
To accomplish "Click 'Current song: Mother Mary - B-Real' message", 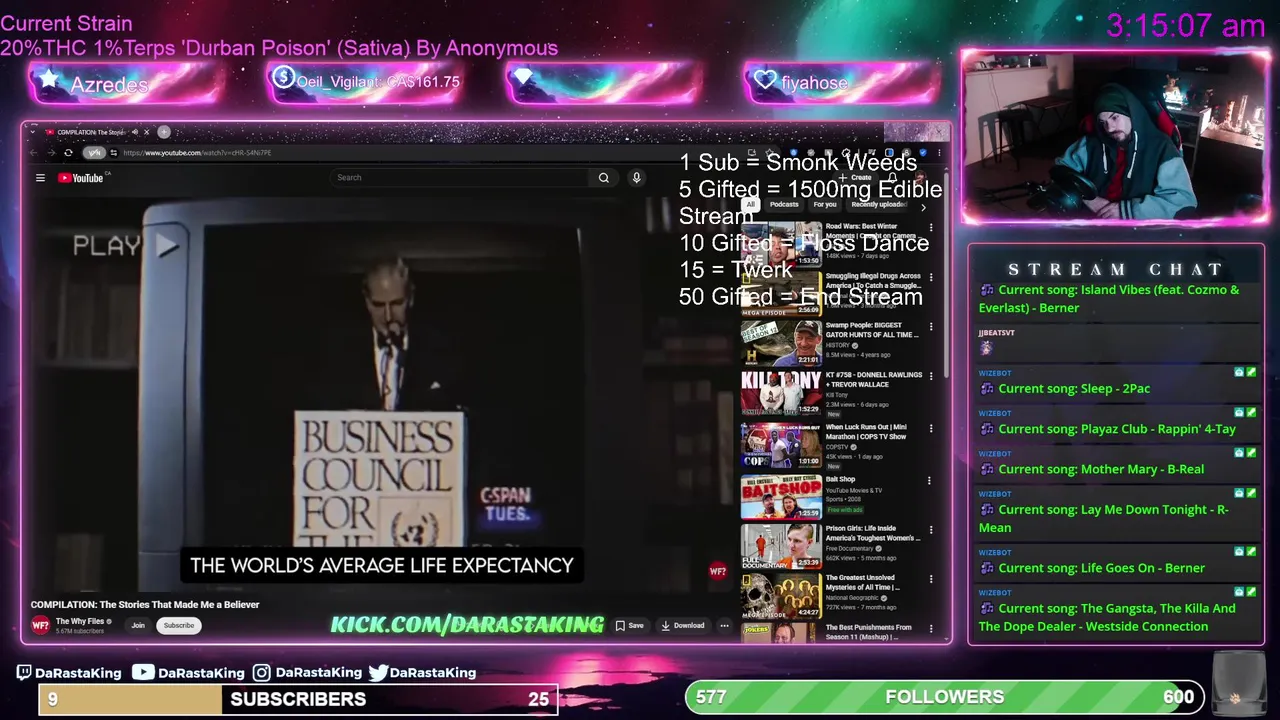I will click(1100, 469).
